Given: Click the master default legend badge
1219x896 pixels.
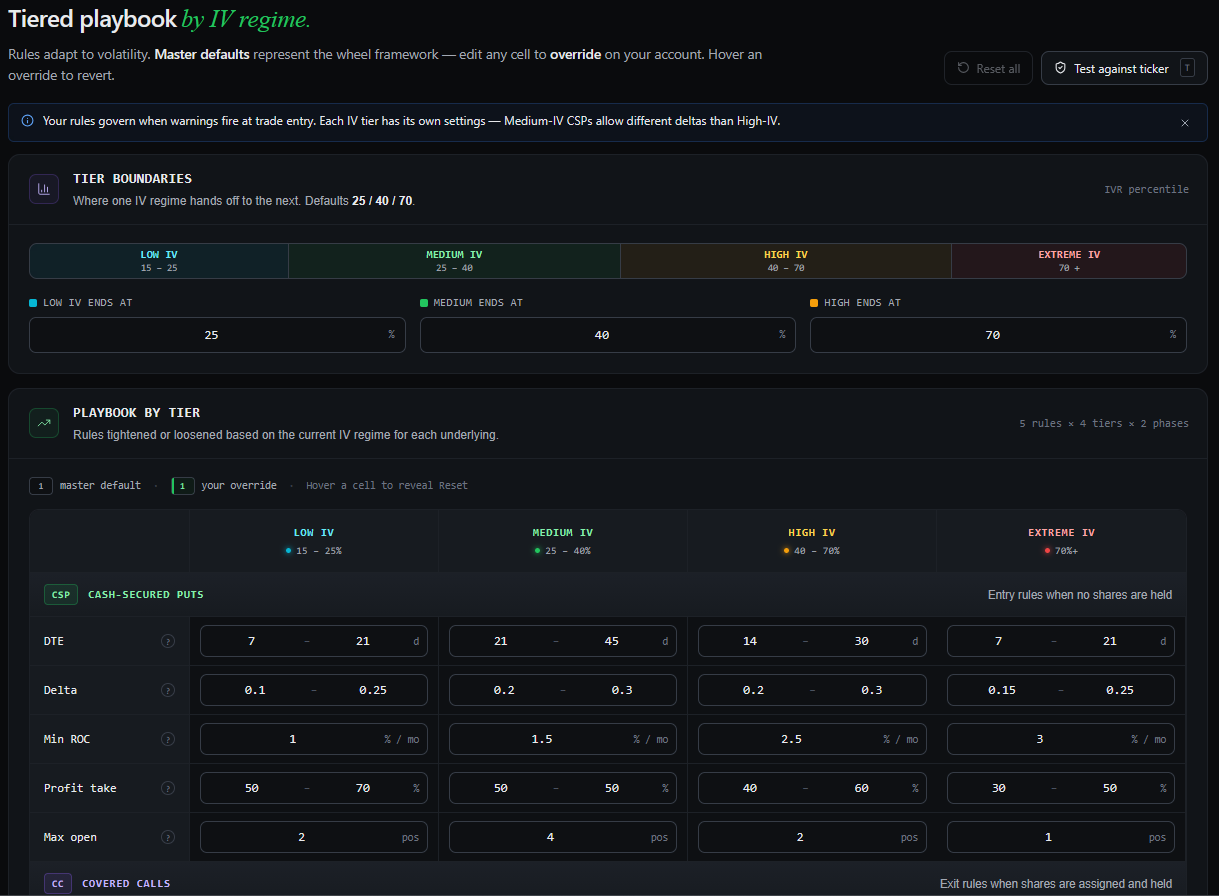Looking at the screenshot, I should point(41,485).
